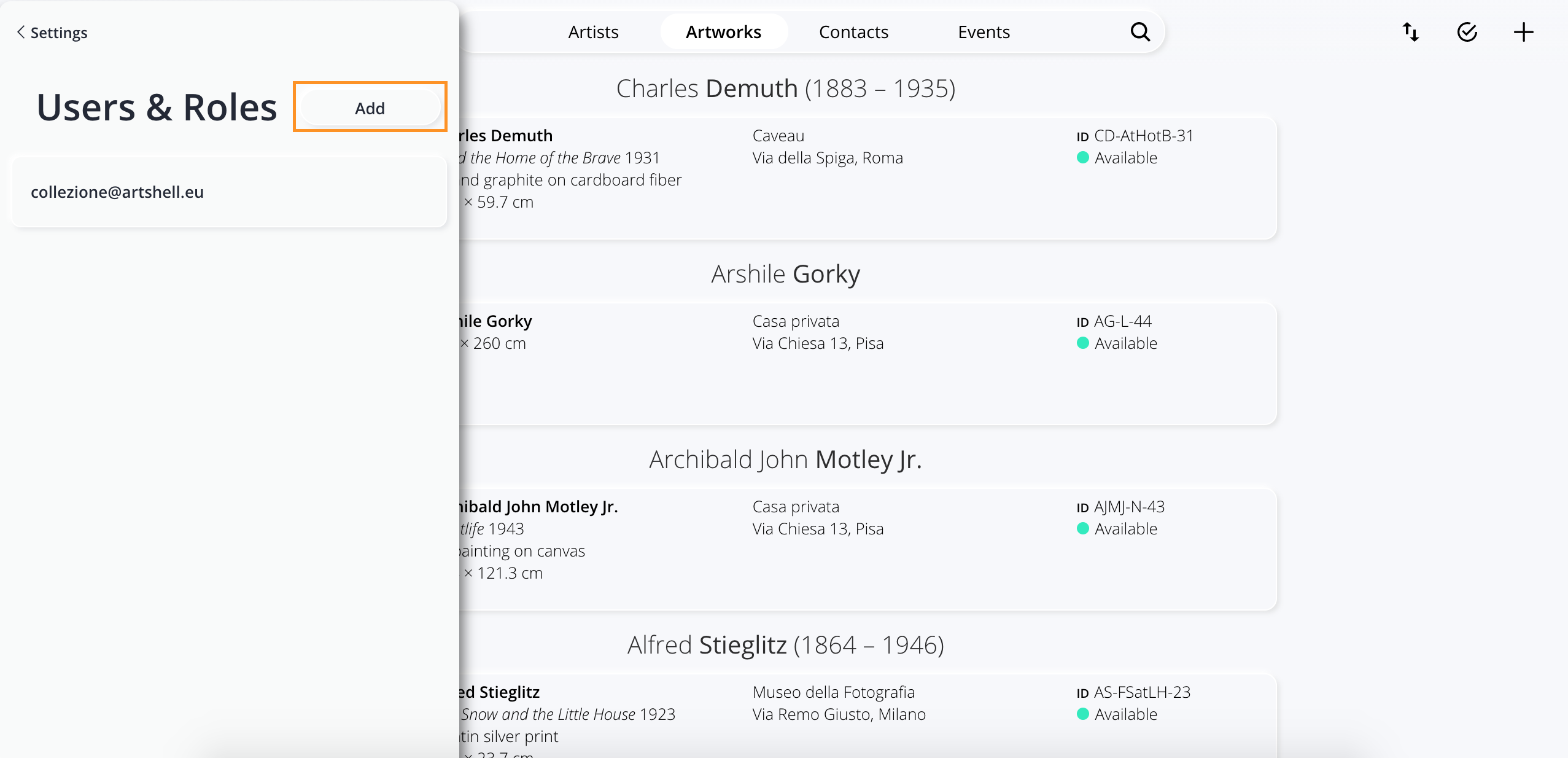Click Available status on AG-L-44 card
The image size is (1568, 758).
1117,343
